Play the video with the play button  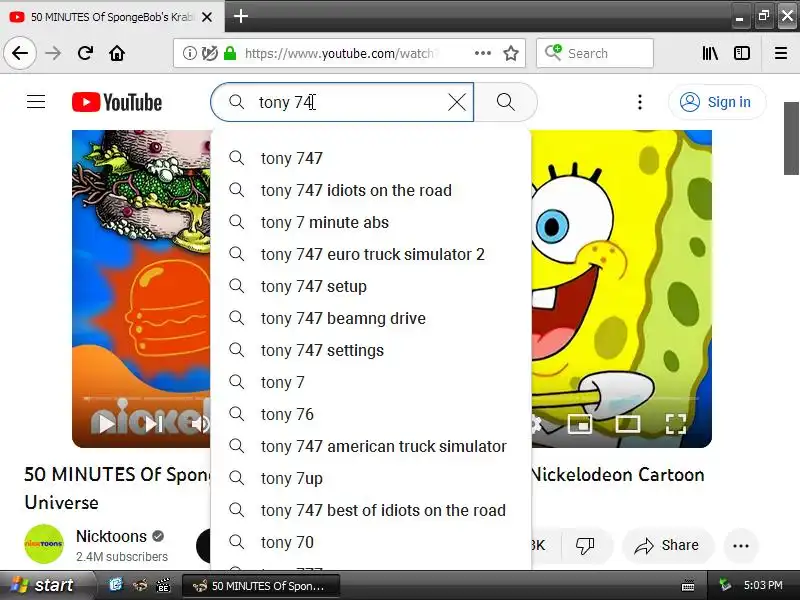pos(106,424)
